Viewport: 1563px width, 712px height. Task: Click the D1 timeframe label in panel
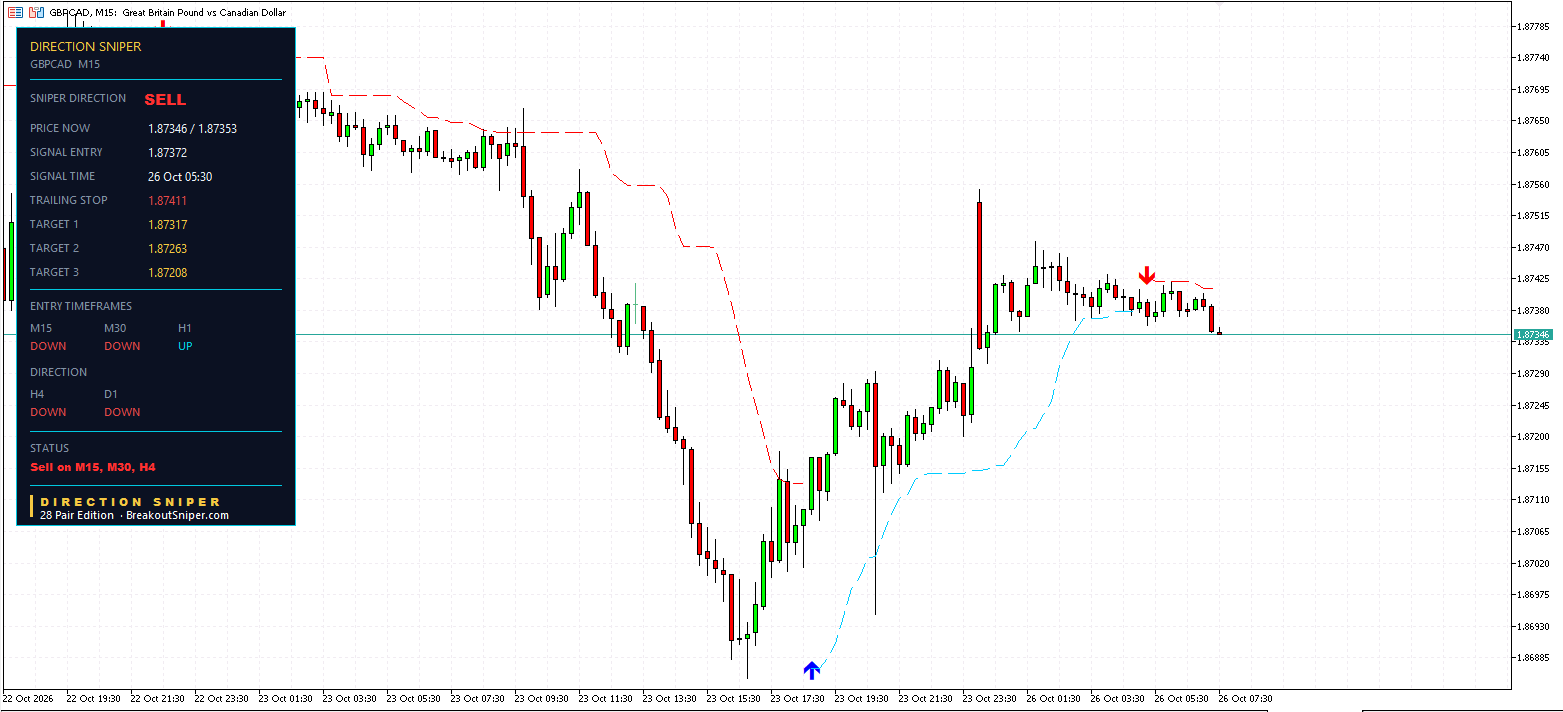[111, 394]
